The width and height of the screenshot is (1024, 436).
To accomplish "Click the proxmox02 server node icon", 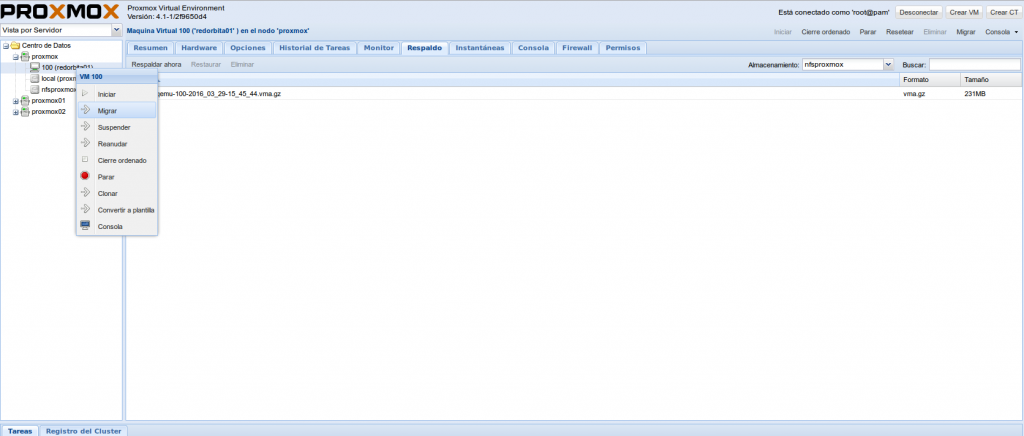I will tap(25, 111).
